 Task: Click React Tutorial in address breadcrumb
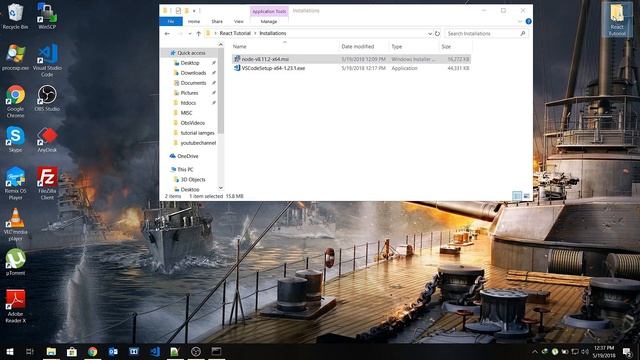coord(235,33)
